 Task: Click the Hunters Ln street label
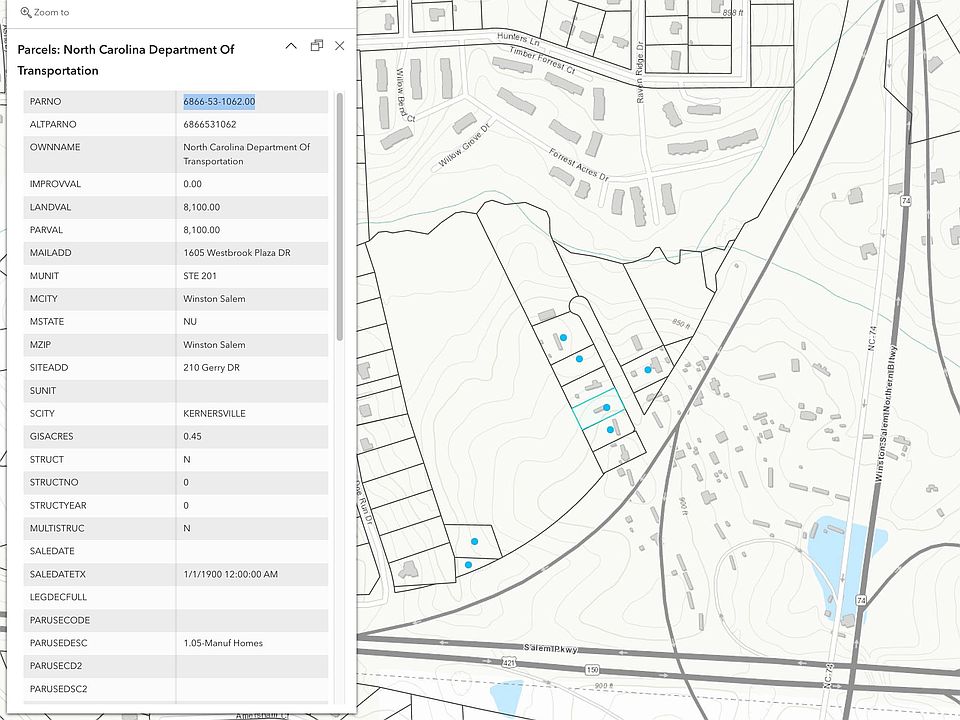point(518,40)
